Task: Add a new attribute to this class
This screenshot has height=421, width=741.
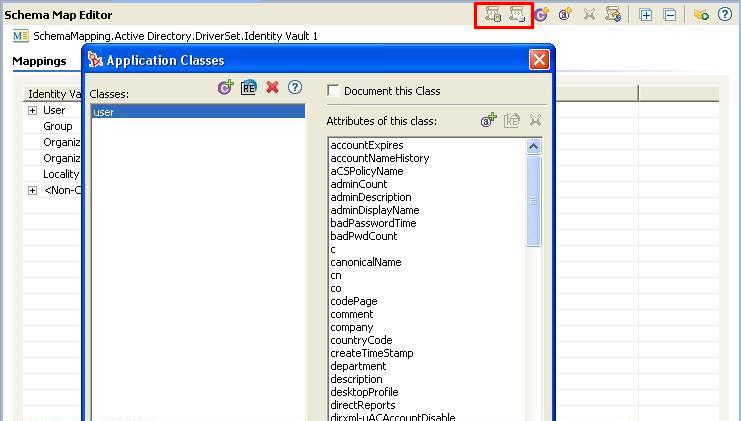Action: (489, 120)
